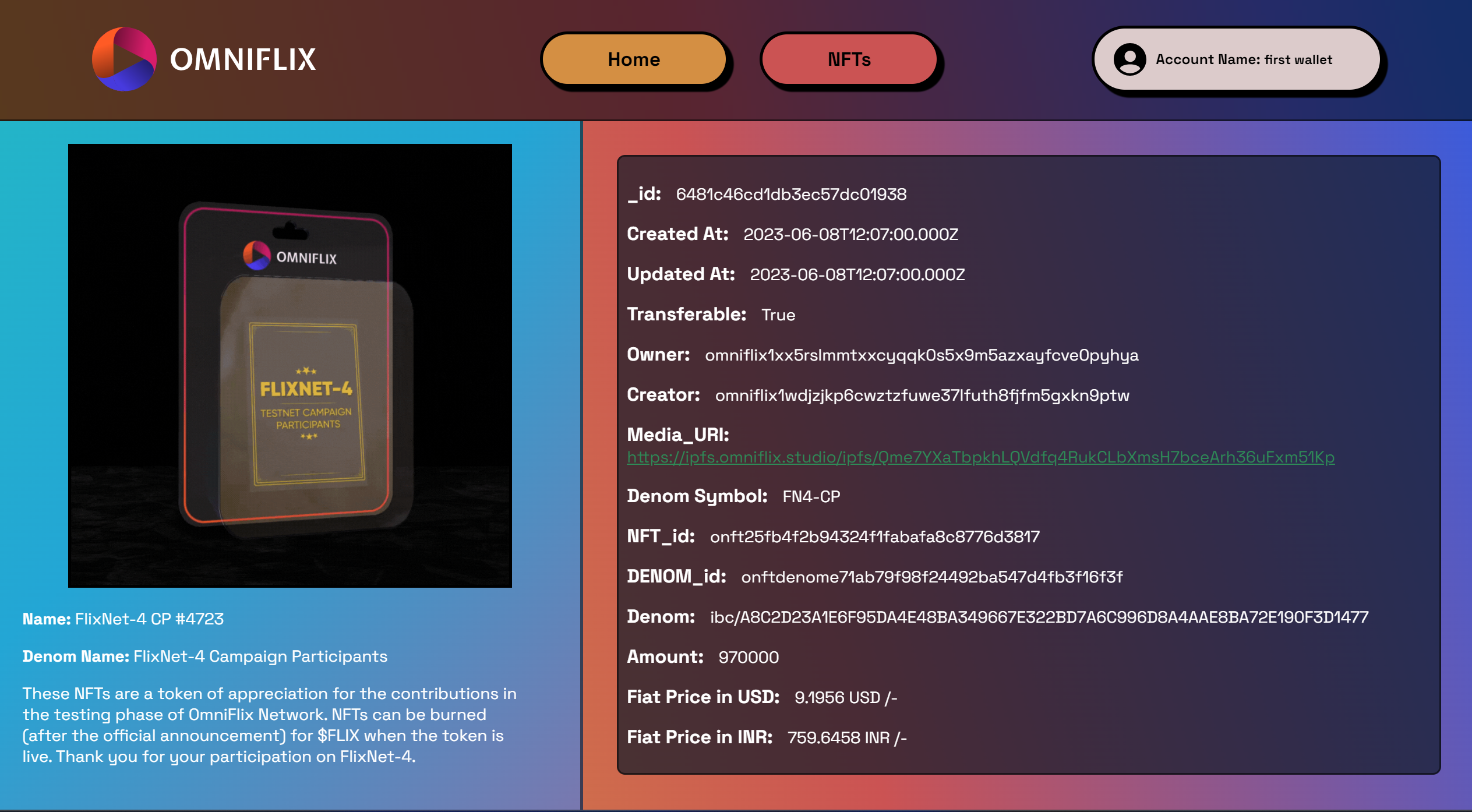Click the Owner wallet address value

[922, 355]
